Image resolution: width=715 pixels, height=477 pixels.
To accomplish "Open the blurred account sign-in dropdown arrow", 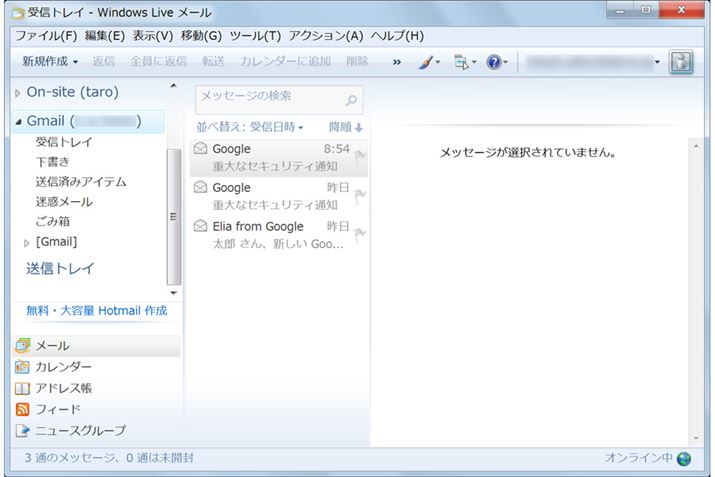I will click(x=657, y=62).
